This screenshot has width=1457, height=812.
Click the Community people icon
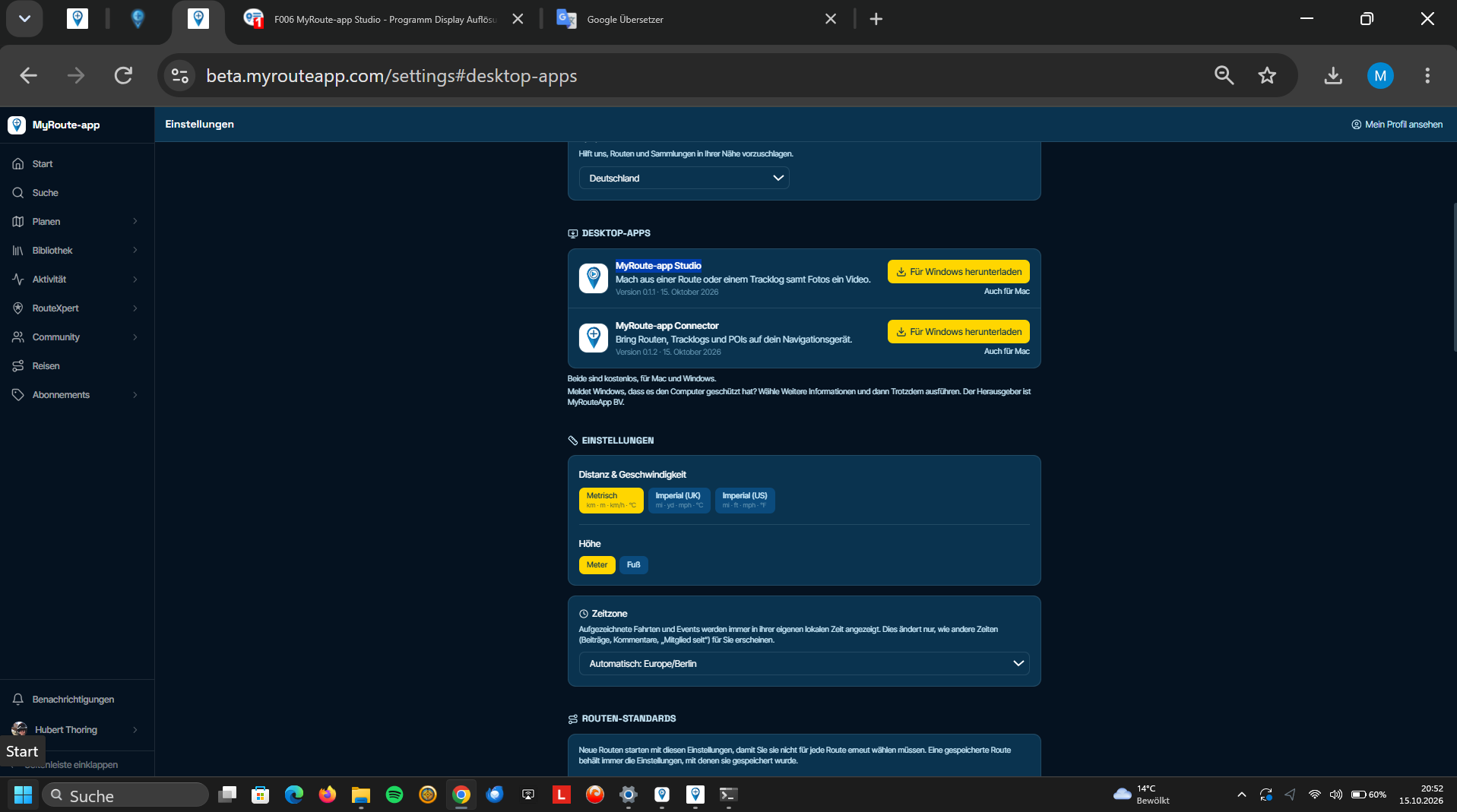pyautogui.click(x=18, y=336)
